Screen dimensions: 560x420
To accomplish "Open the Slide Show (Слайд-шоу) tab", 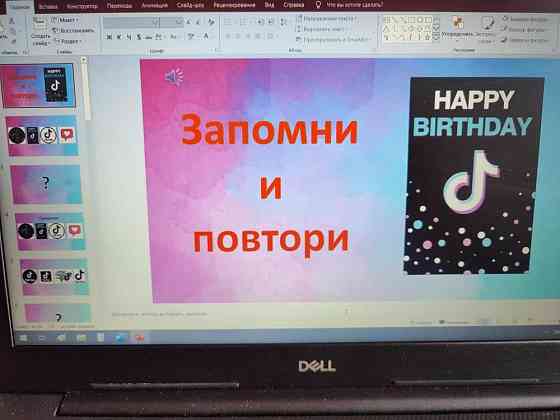I will [x=190, y=5].
